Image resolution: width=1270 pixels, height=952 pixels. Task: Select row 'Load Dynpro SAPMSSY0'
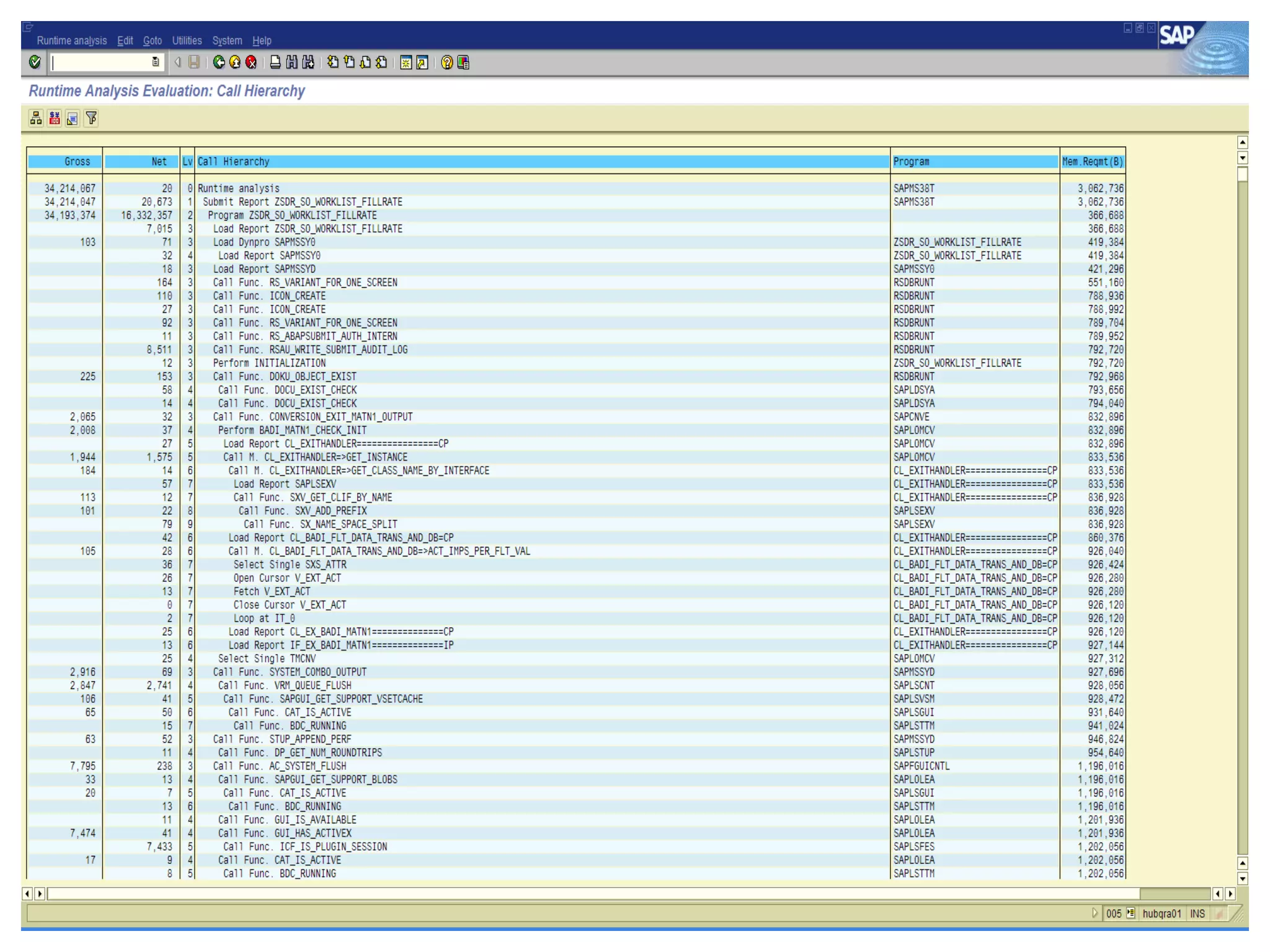point(576,242)
